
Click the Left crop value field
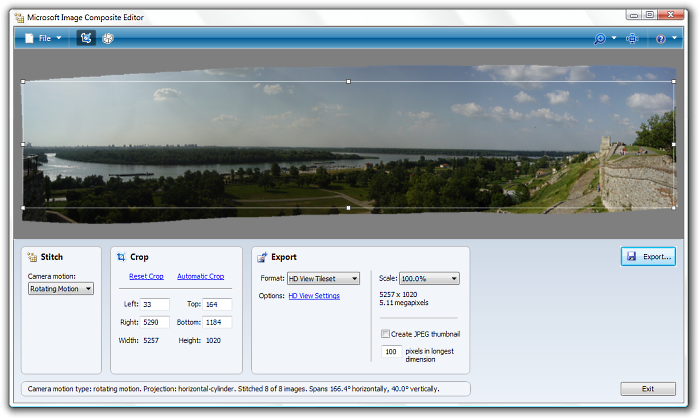click(154, 304)
